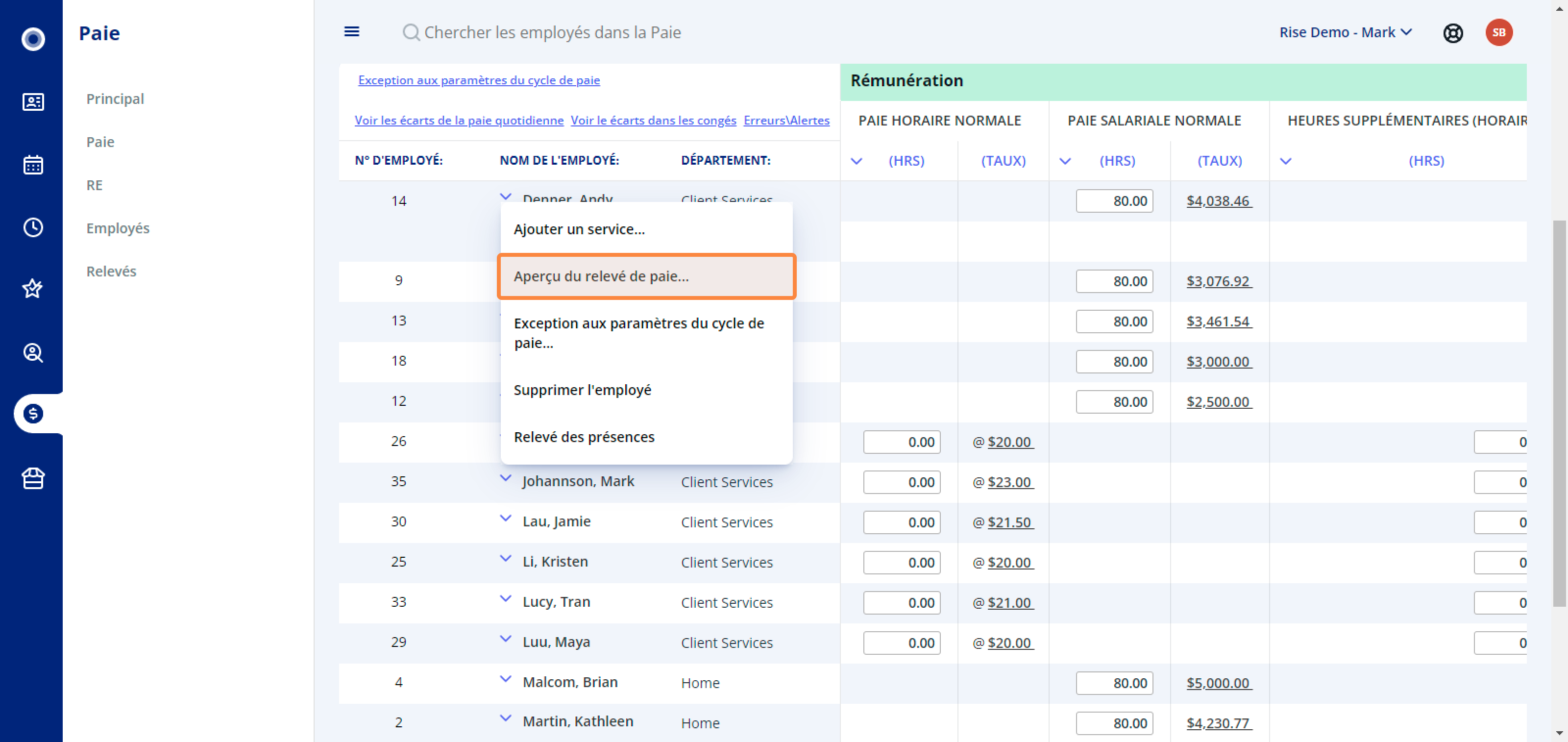Choose Relevé des présences menu entry
The image size is (1568, 742).
click(646, 437)
